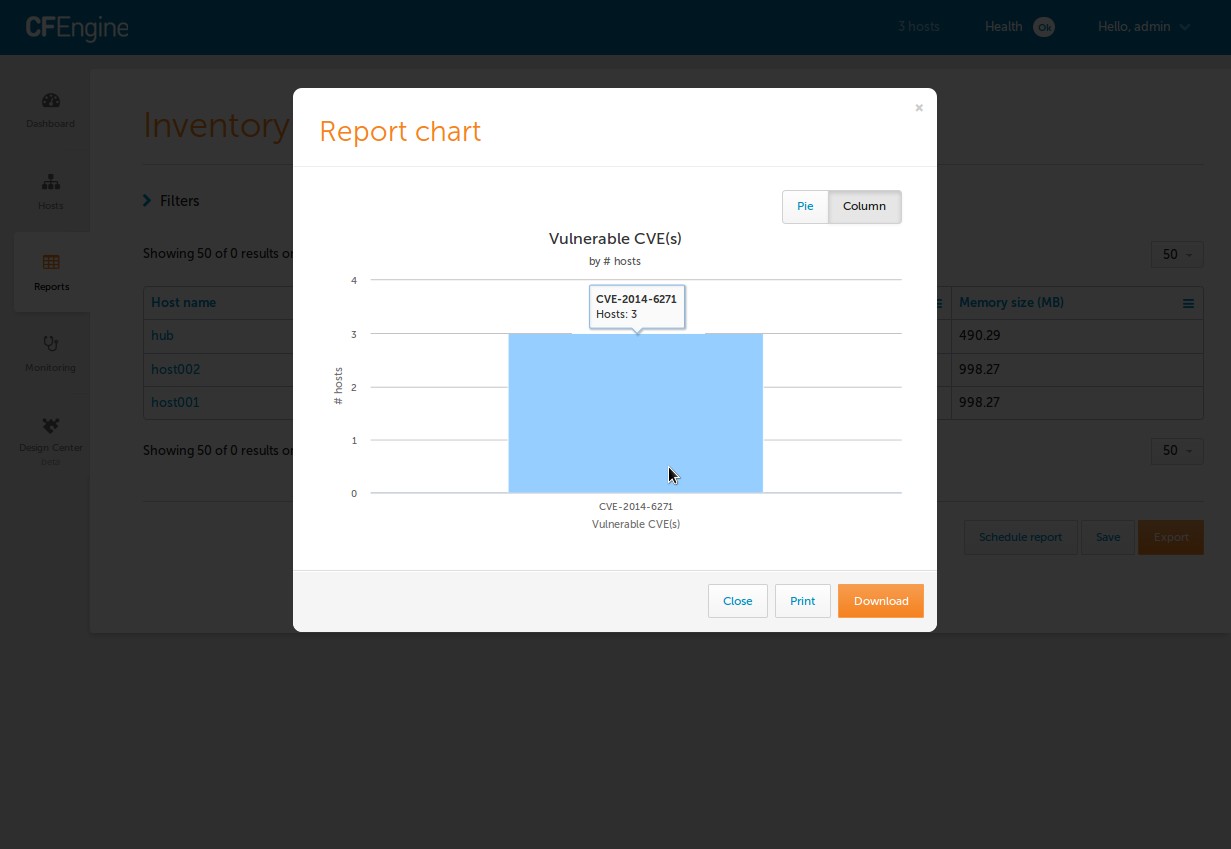Print the Vulnerable CVE(s) chart

tap(802, 601)
